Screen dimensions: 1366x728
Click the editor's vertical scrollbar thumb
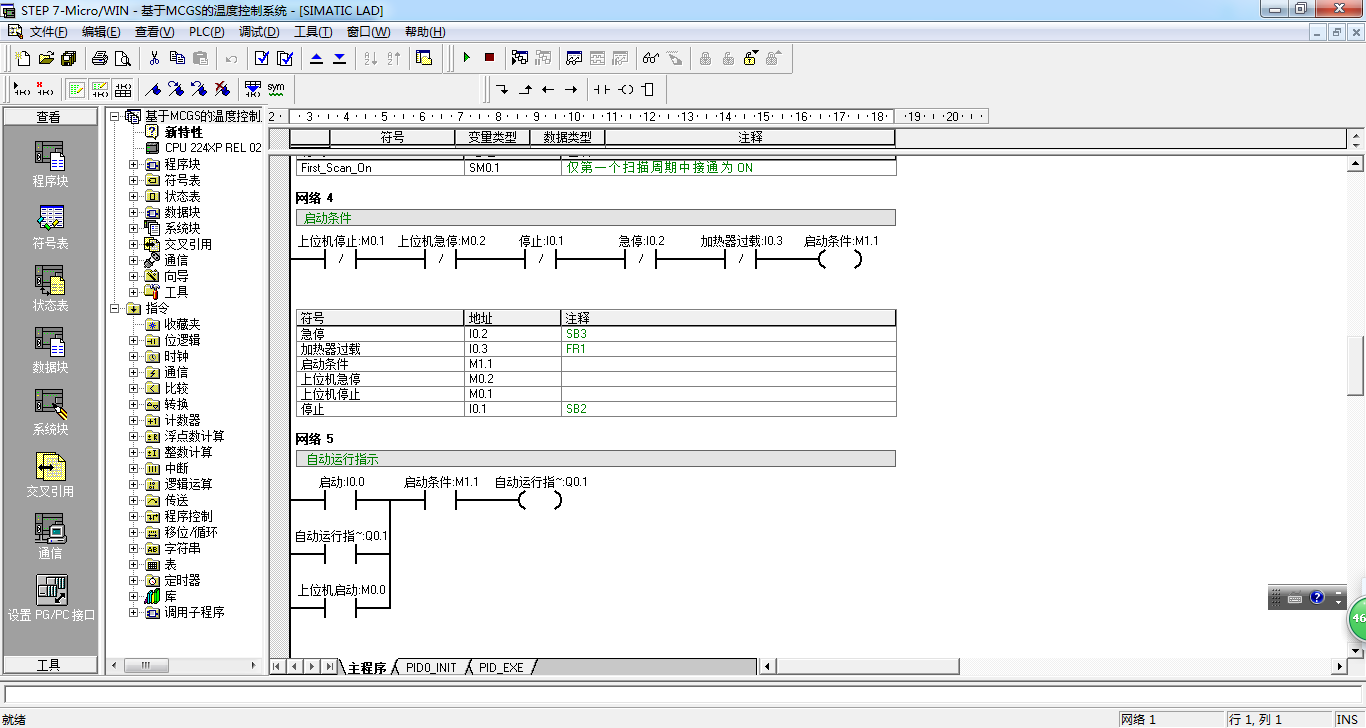coord(1355,367)
